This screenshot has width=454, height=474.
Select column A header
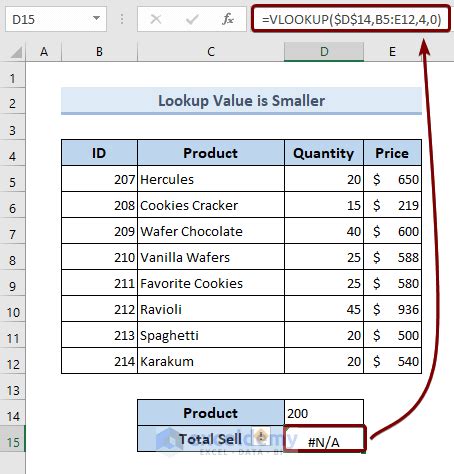point(44,52)
